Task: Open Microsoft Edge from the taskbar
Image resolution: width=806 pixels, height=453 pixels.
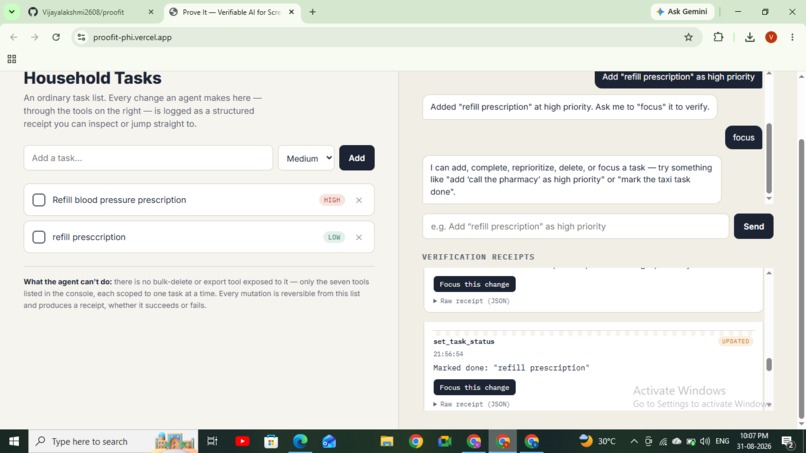Action: pyautogui.click(x=300, y=441)
